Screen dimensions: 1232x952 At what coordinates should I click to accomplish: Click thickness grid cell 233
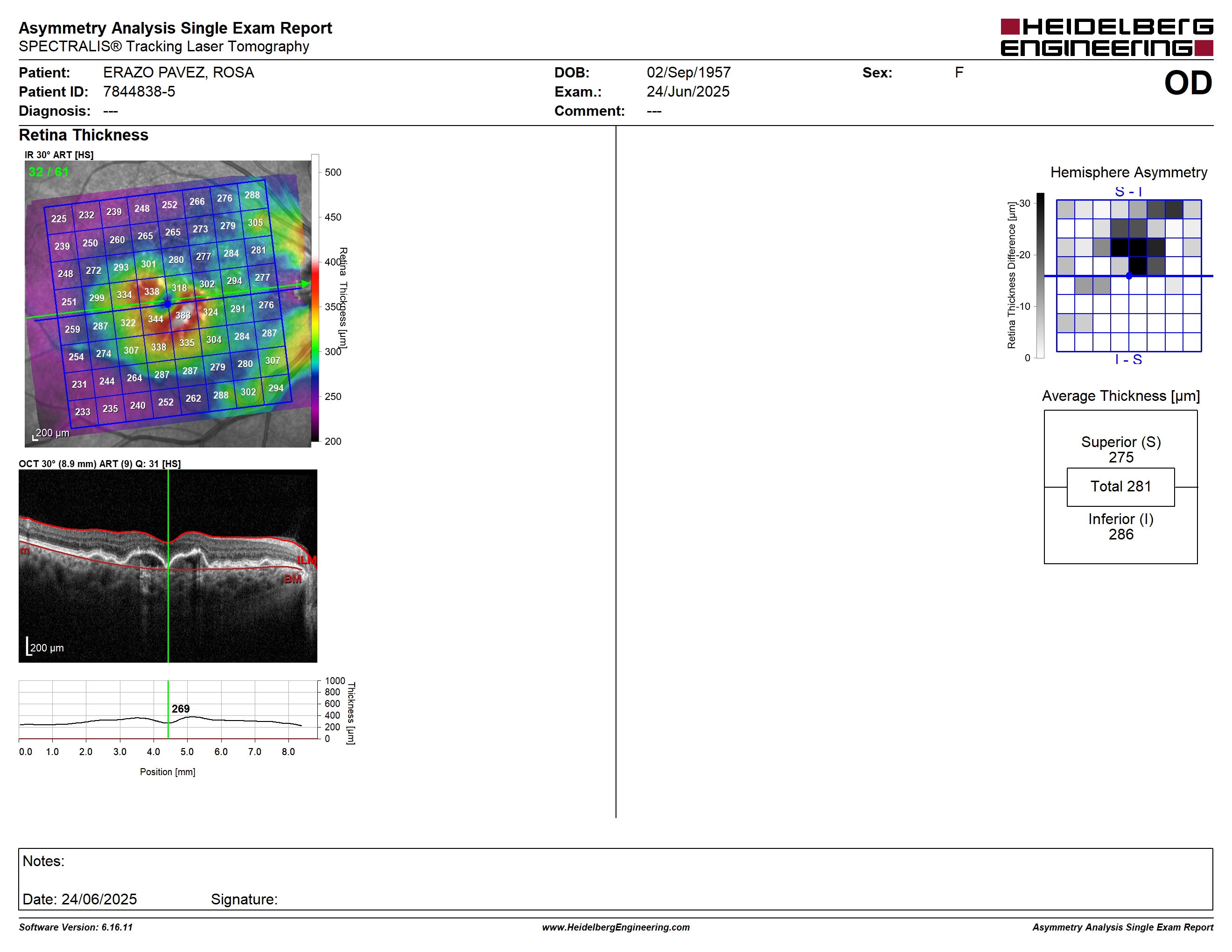[82, 412]
